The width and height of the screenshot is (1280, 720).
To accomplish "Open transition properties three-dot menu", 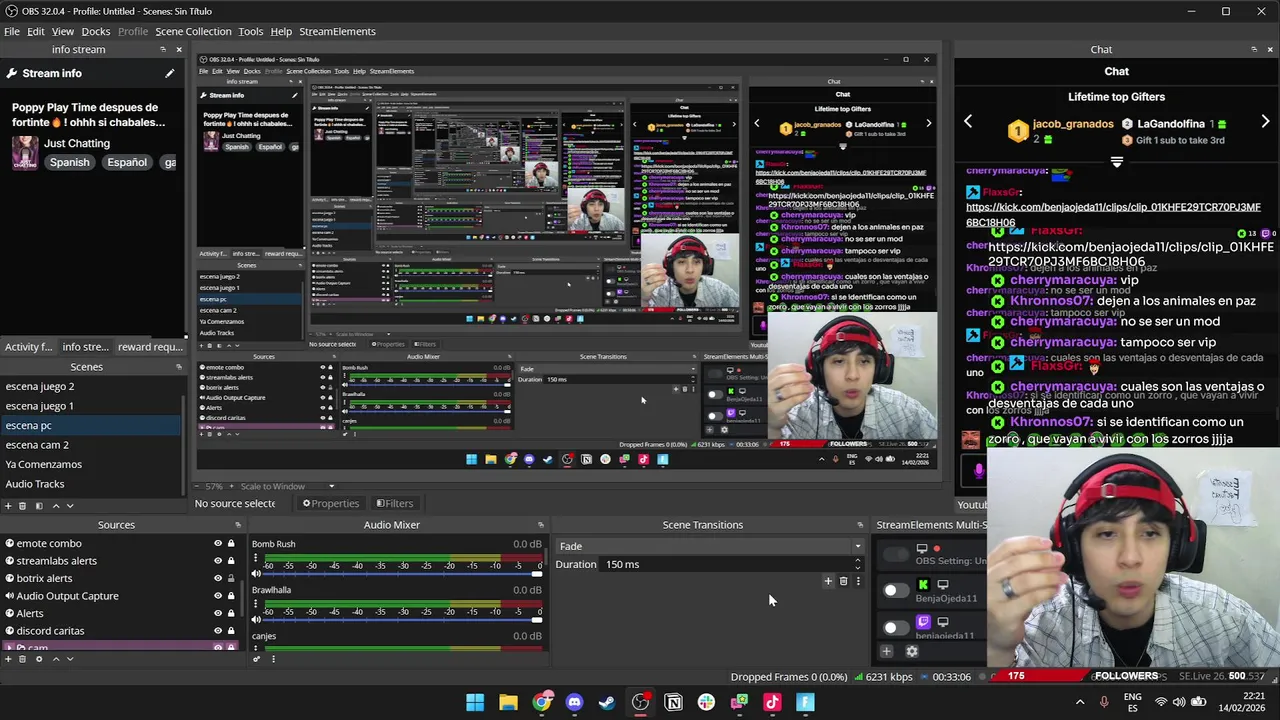I will point(857,581).
